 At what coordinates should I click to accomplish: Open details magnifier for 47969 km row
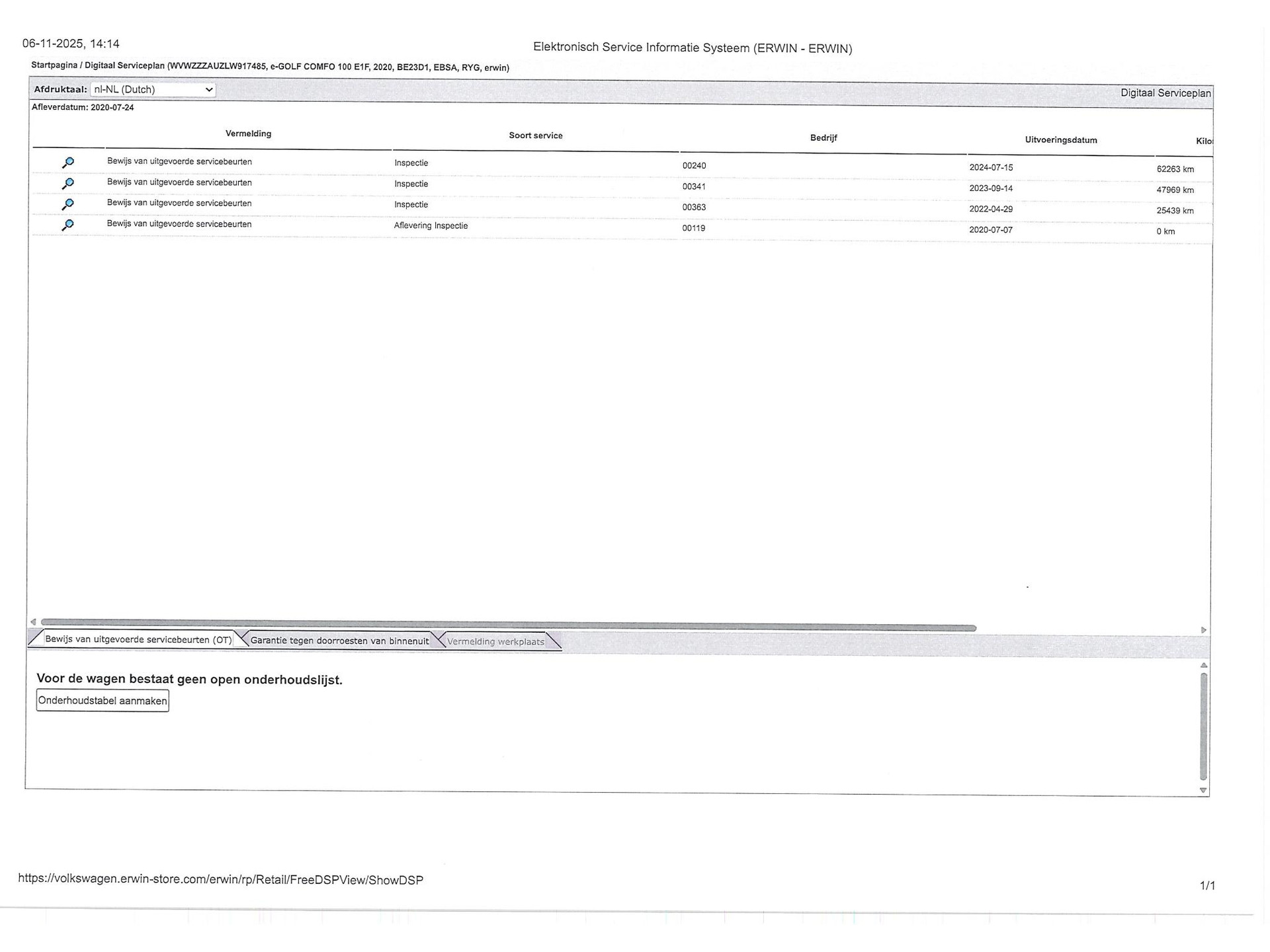(67, 183)
